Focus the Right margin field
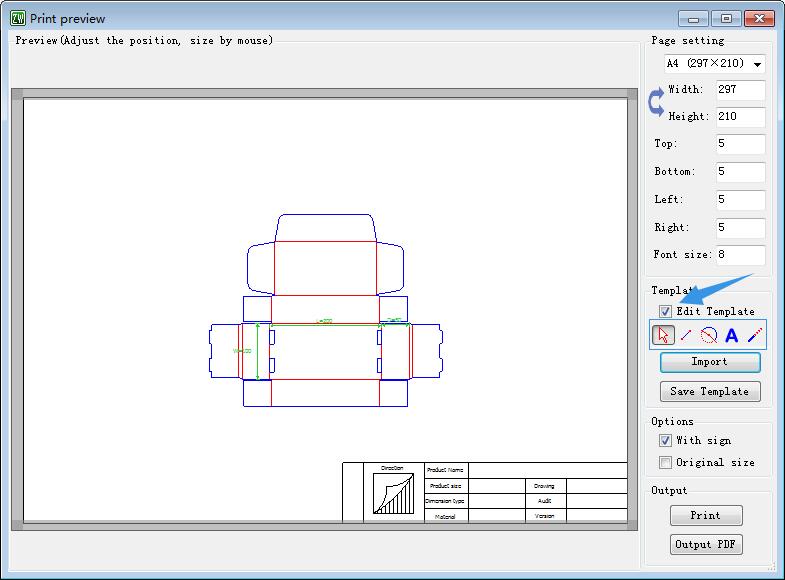Viewport: 785px width, 580px height. pyautogui.click(x=740, y=228)
